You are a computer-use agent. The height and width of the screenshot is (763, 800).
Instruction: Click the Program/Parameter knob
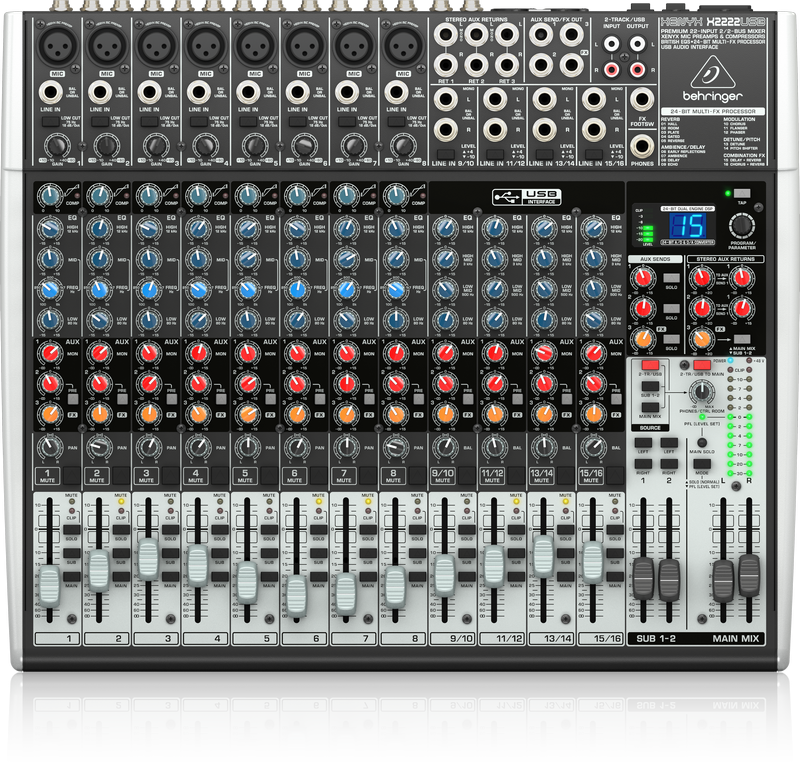coord(742,226)
